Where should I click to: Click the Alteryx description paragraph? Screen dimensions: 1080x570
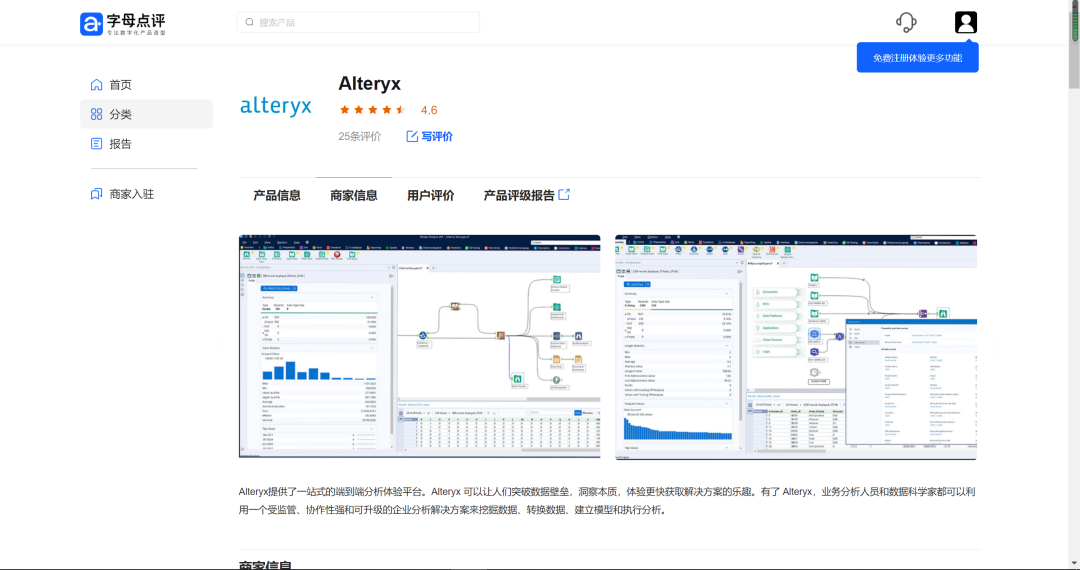607,500
